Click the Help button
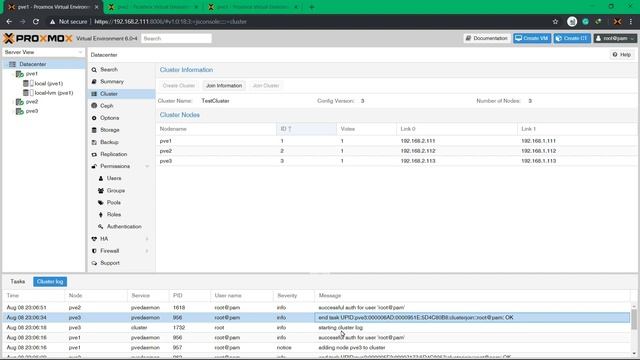The height and width of the screenshot is (360, 640). pyautogui.click(x=622, y=55)
